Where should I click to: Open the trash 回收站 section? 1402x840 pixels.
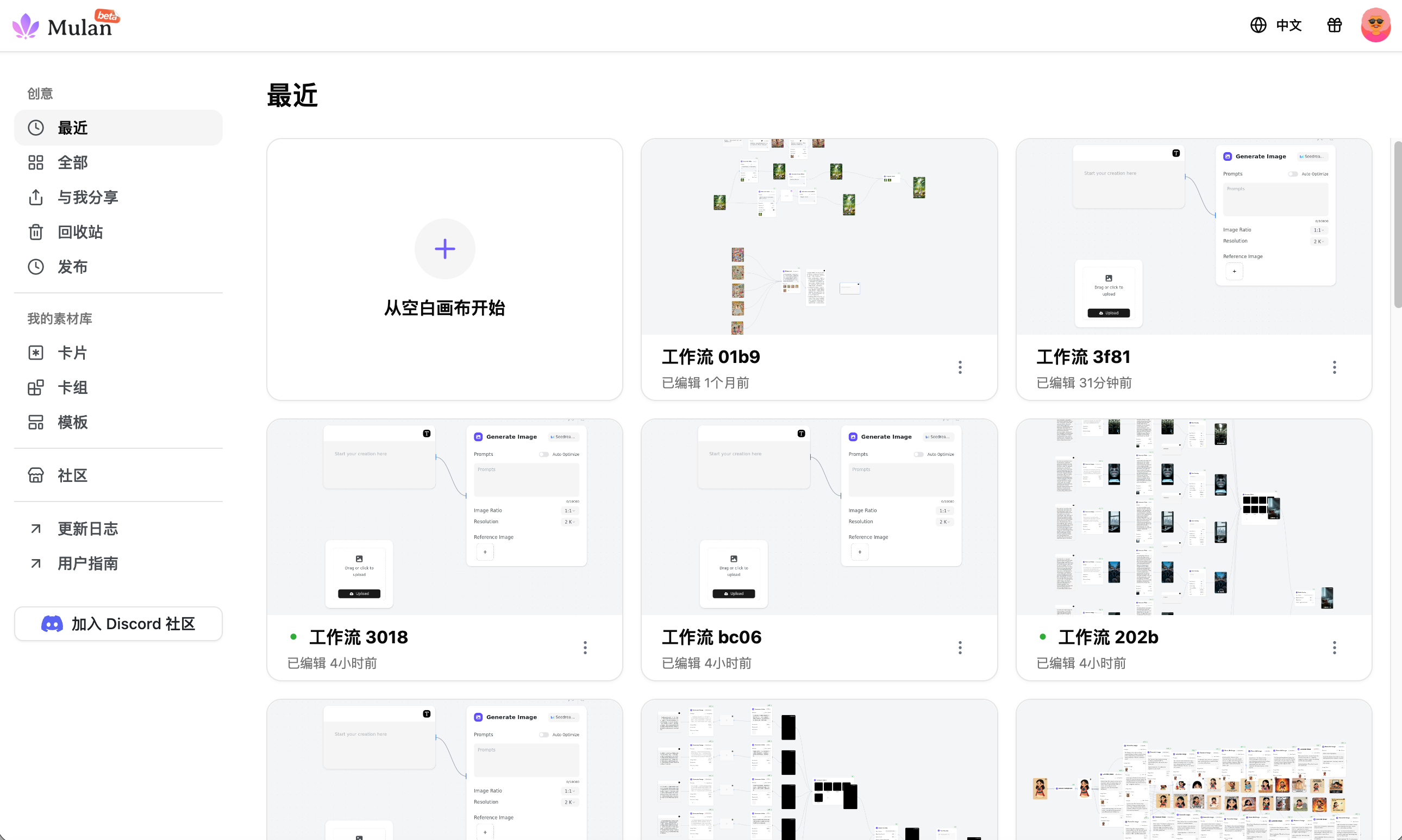118,232
